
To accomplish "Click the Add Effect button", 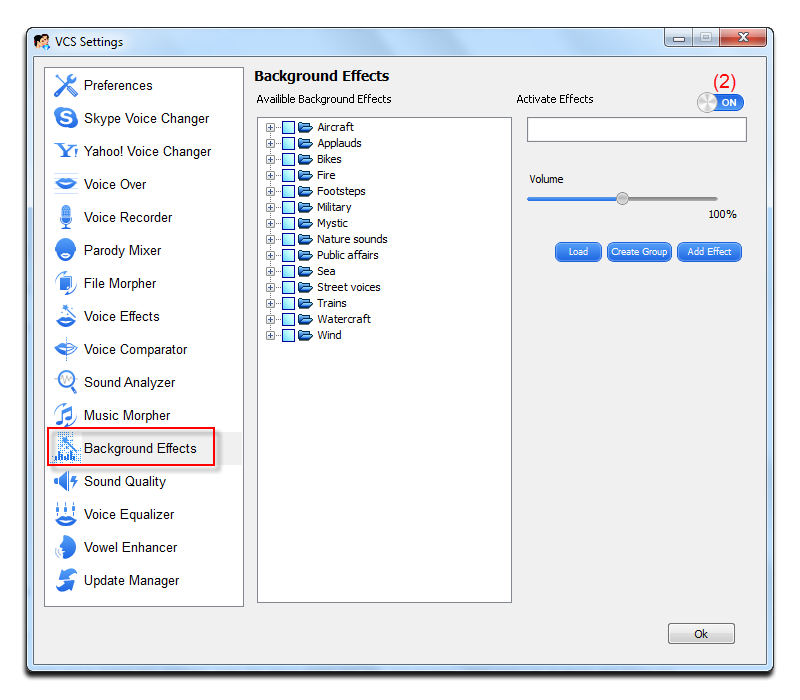I will pos(709,252).
